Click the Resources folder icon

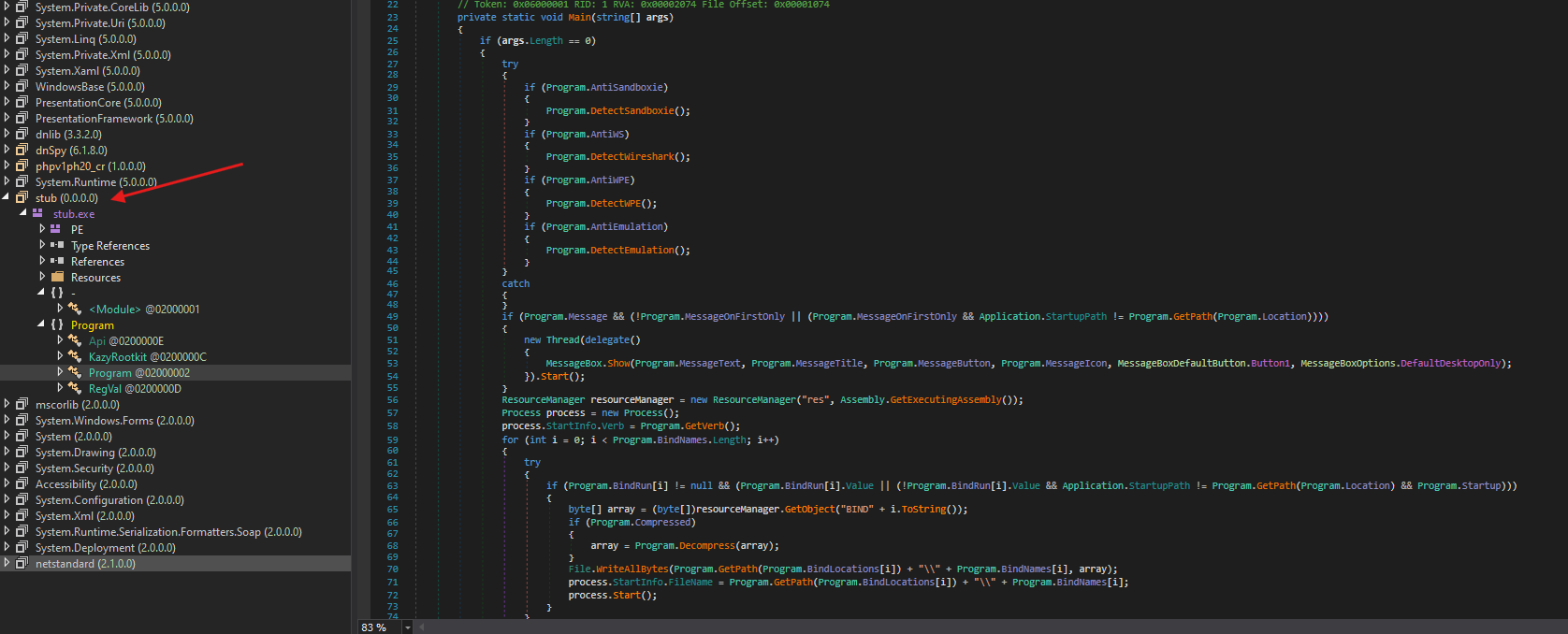click(x=57, y=278)
